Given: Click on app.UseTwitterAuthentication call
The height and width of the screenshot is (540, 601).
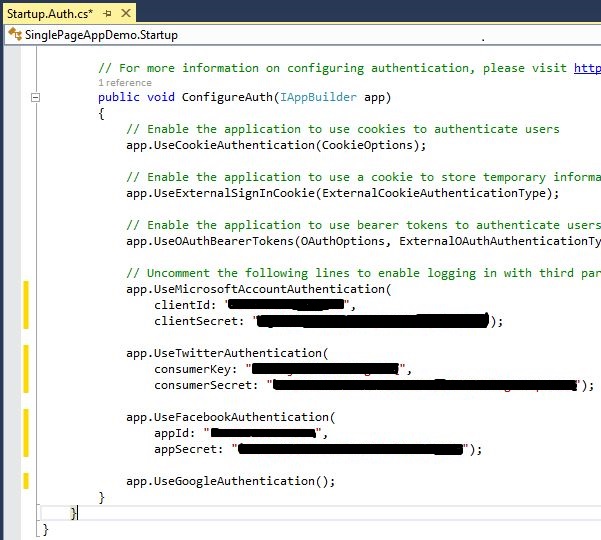Looking at the screenshot, I should pos(227,353).
